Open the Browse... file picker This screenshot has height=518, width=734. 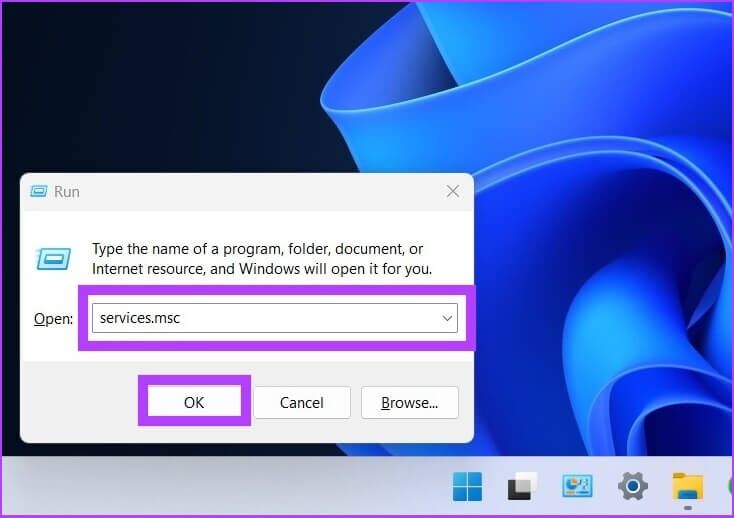click(410, 402)
